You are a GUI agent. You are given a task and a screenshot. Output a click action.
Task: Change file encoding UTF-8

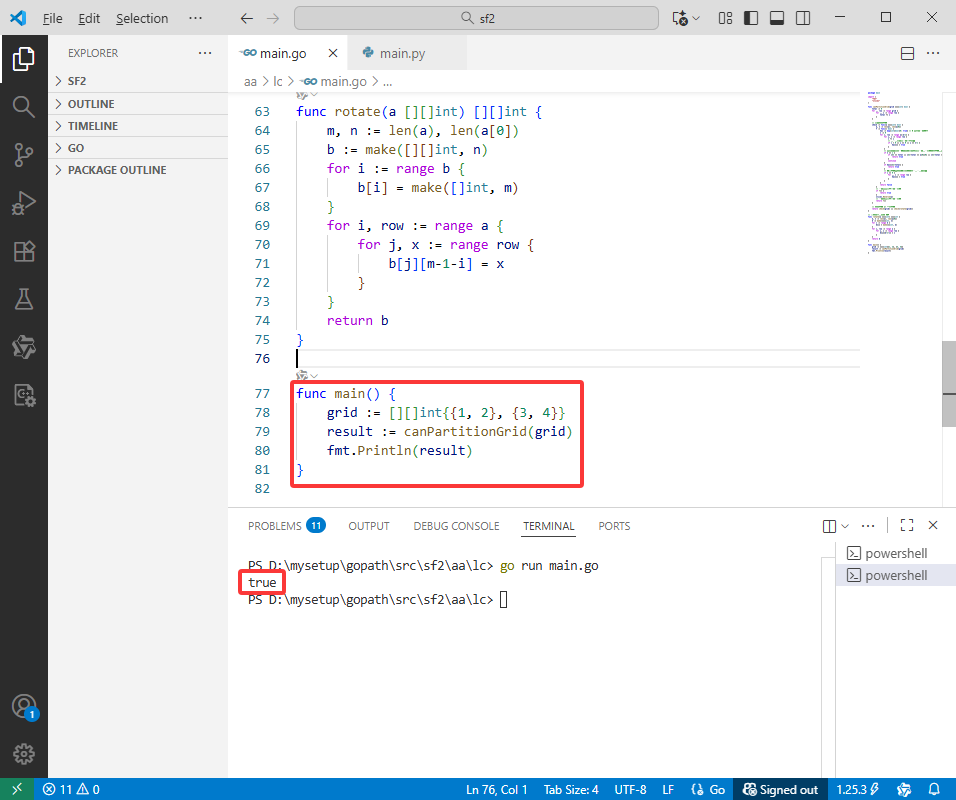630,790
